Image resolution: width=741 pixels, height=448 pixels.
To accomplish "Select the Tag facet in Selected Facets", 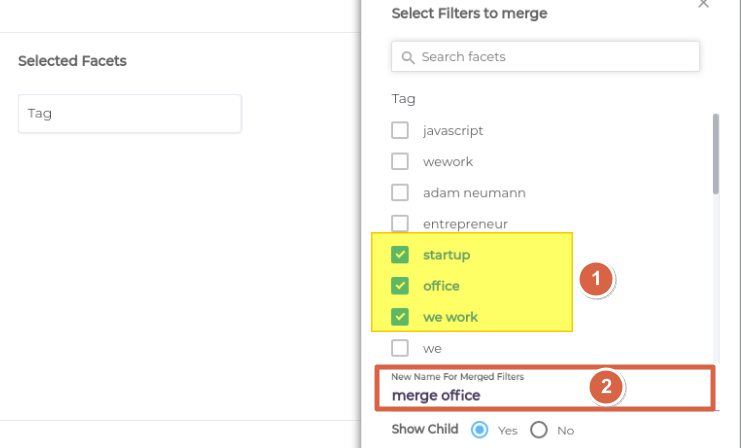I will click(130, 113).
